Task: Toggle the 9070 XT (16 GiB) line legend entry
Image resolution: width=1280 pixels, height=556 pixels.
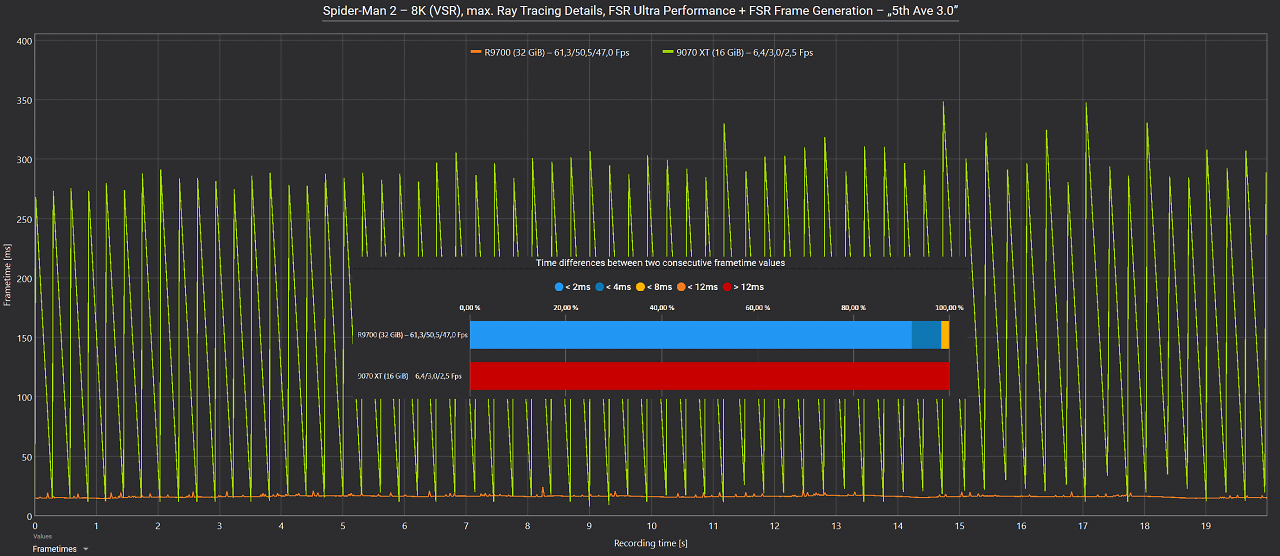Action: point(738,52)
